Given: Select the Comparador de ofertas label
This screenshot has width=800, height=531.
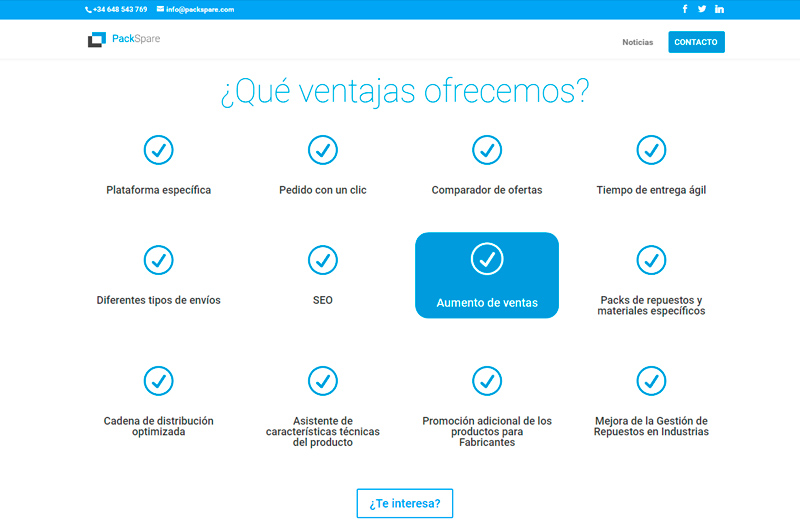Looking at the screenshot, I should click(487, 190).
